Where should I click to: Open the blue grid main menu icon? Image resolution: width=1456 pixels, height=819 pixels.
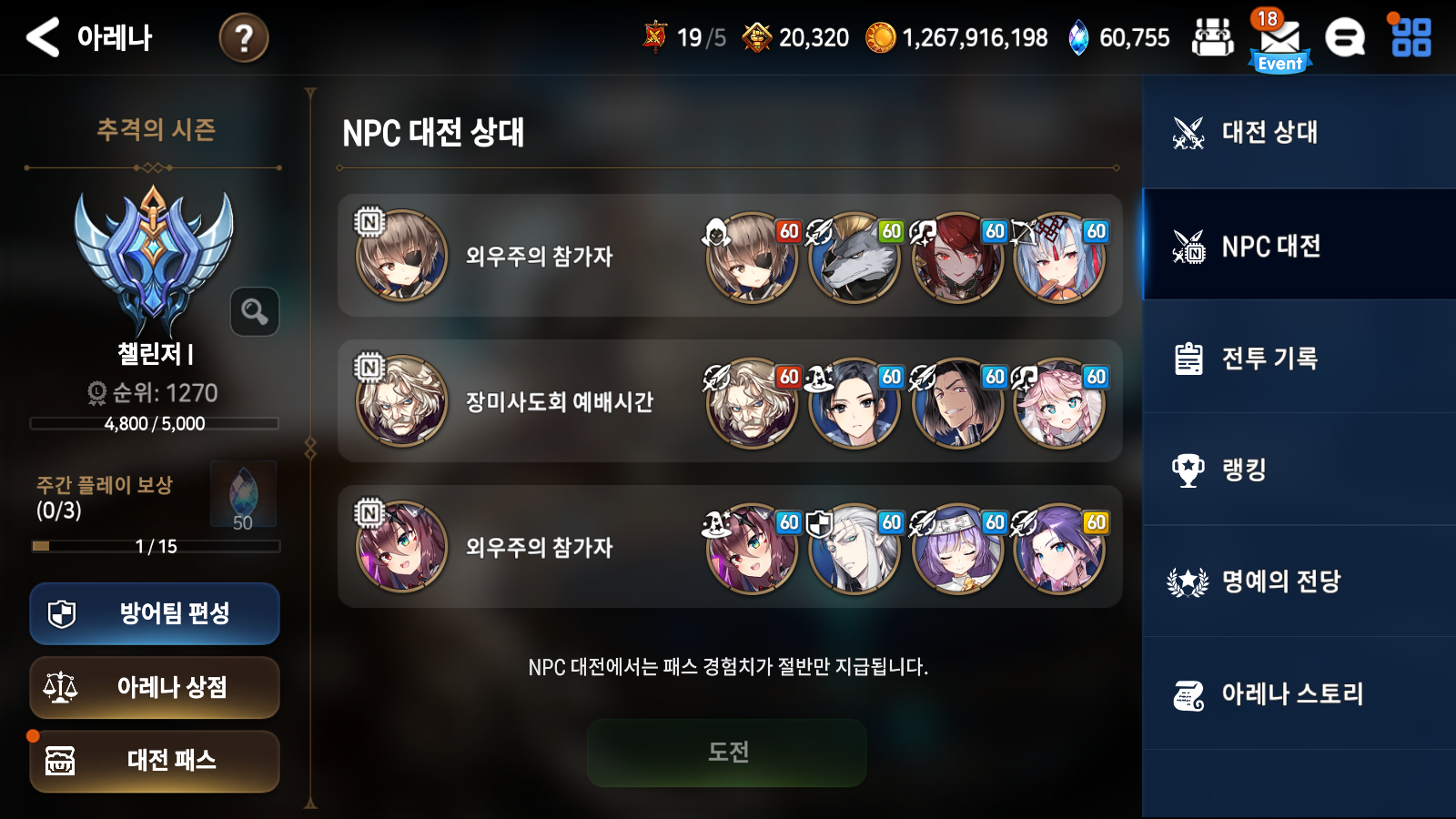pyautogui.click(x=1411, y=38)
